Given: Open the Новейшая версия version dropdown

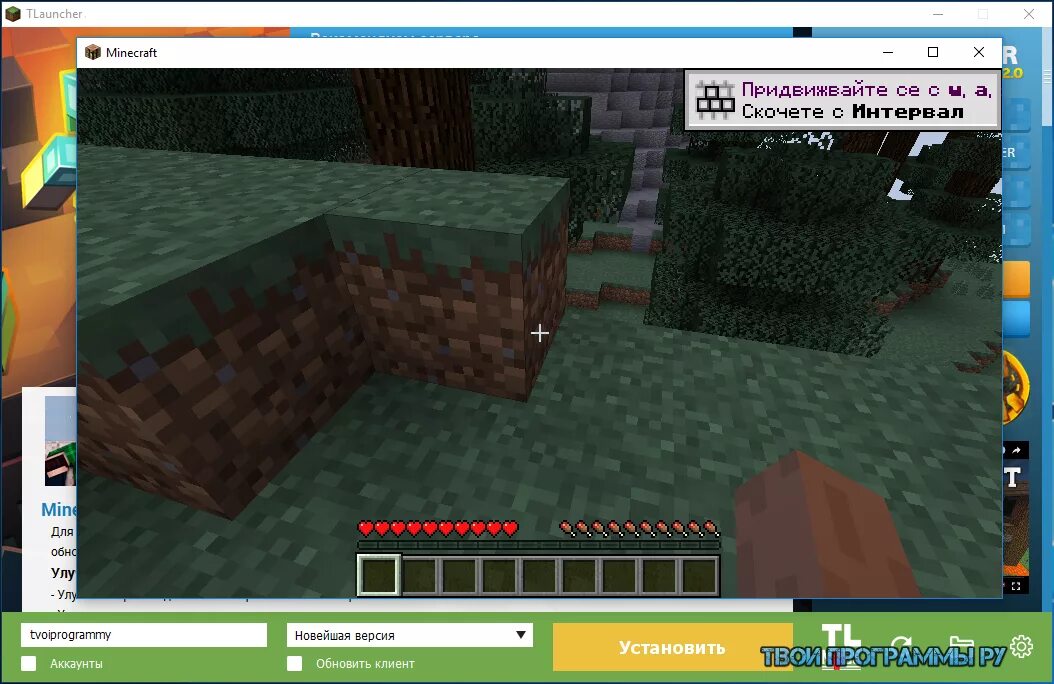Looking at the screenshot, I should click(410, 635).
